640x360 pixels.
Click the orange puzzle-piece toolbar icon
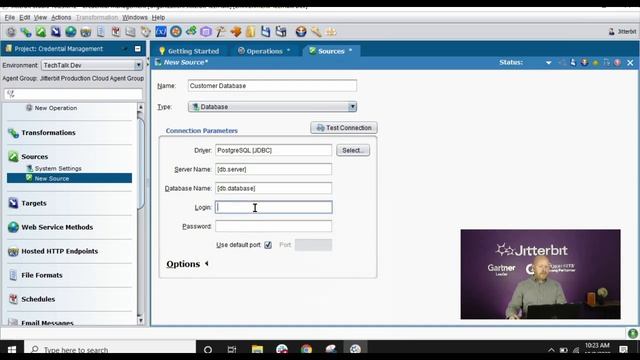click(x=236, y=31)
